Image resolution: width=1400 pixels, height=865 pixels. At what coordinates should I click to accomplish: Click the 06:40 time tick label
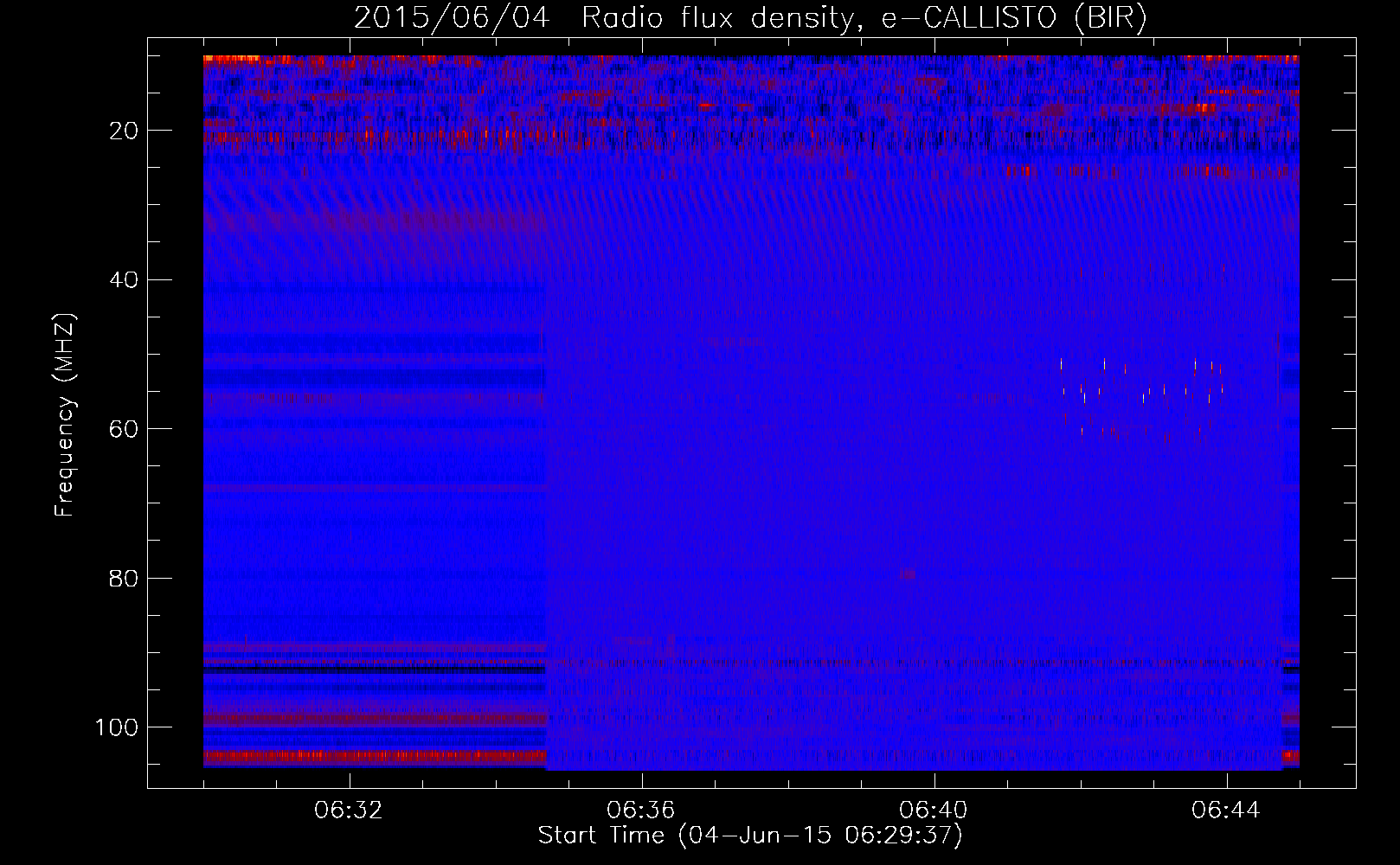pyautogui.click(x=934, y=811)
